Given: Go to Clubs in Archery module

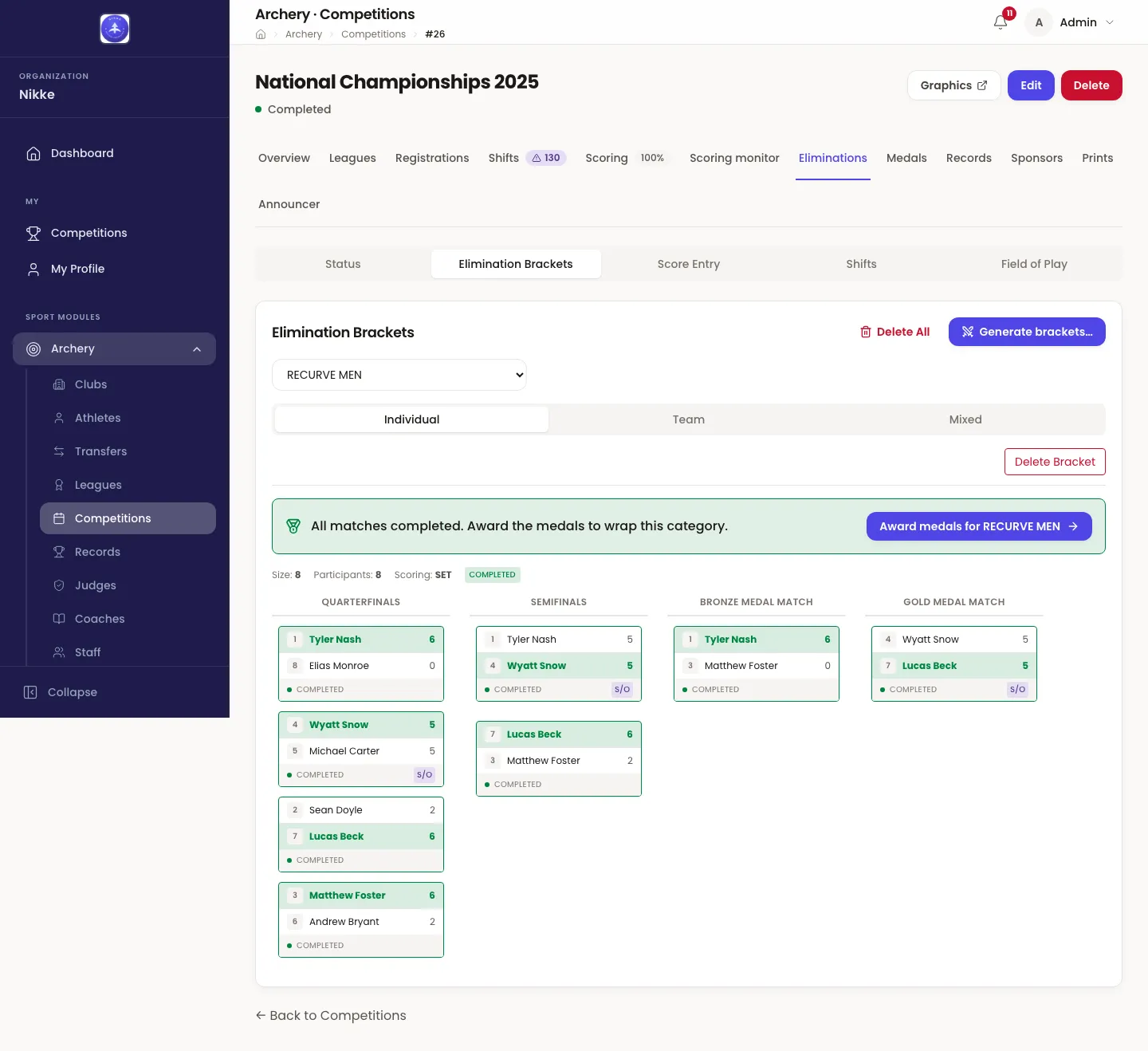Looking at the screenshot, I should point(128,384).
